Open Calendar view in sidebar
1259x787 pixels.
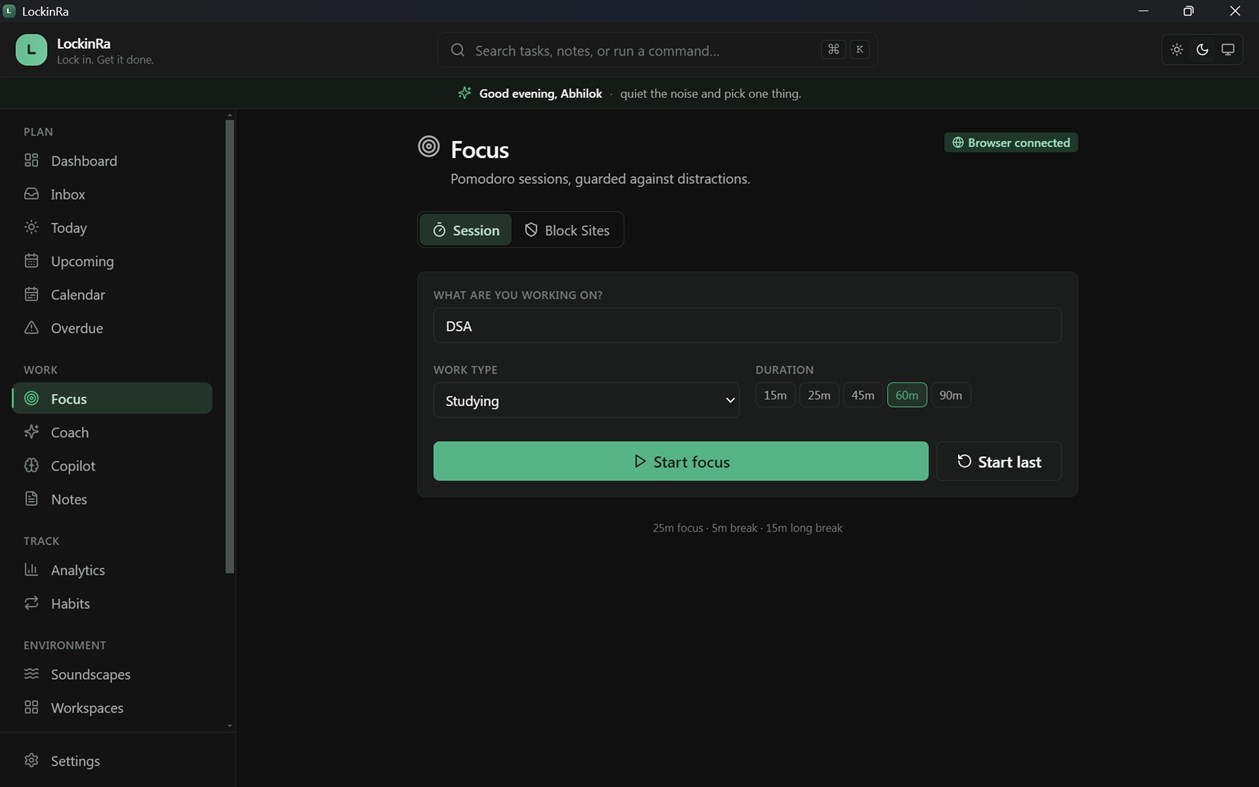pyautogui.click(x=112, y=294)
